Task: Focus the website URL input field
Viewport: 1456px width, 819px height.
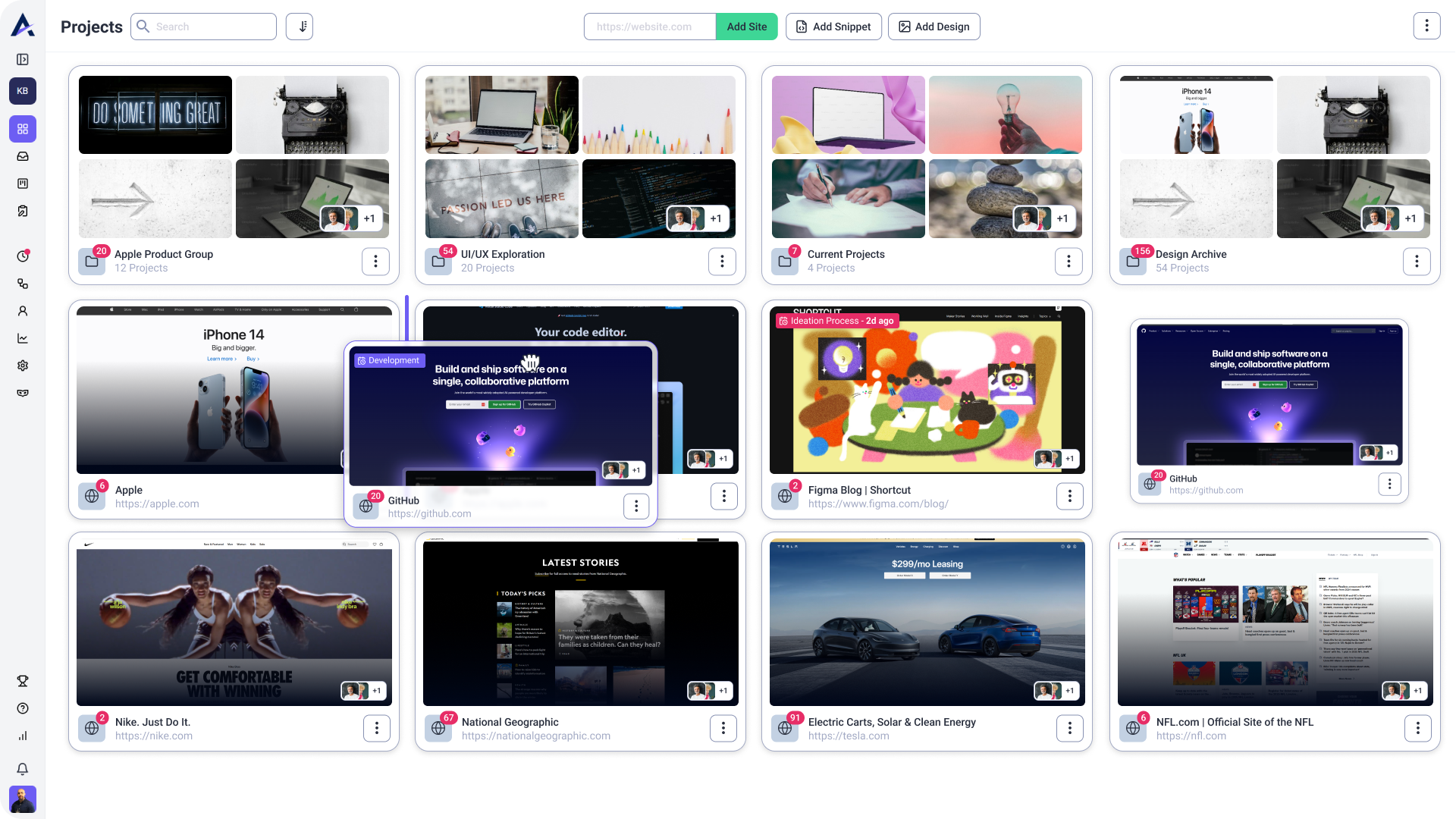Action: pyautogui.click(x=650, y=27)
